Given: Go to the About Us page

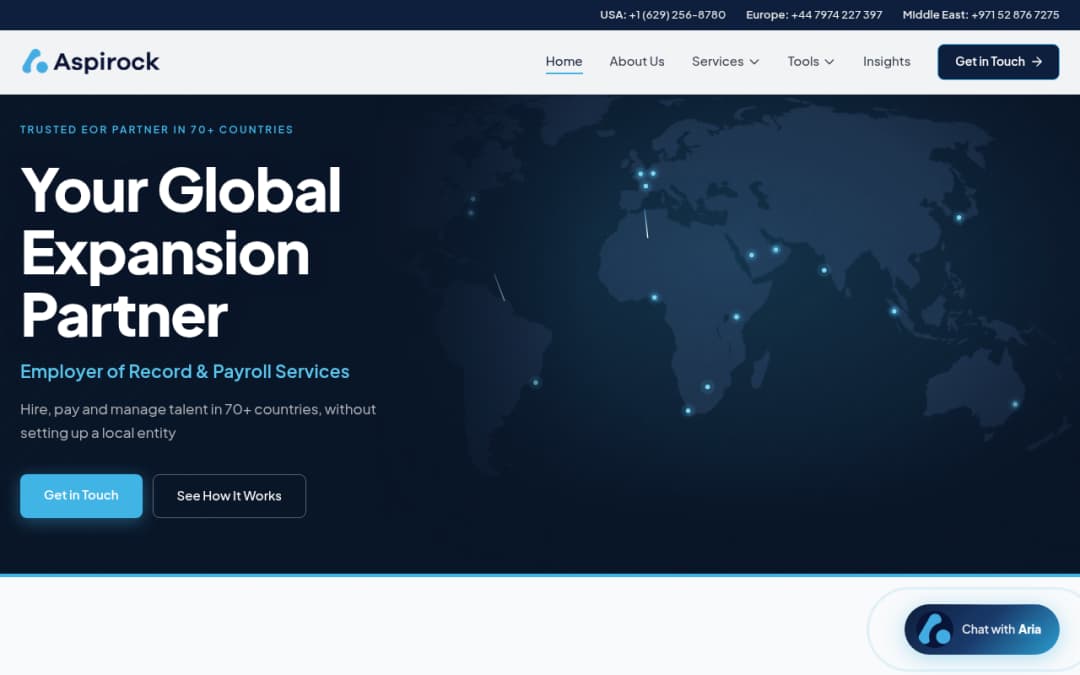Looking at the screenshot, I should (x=636, y=61).
